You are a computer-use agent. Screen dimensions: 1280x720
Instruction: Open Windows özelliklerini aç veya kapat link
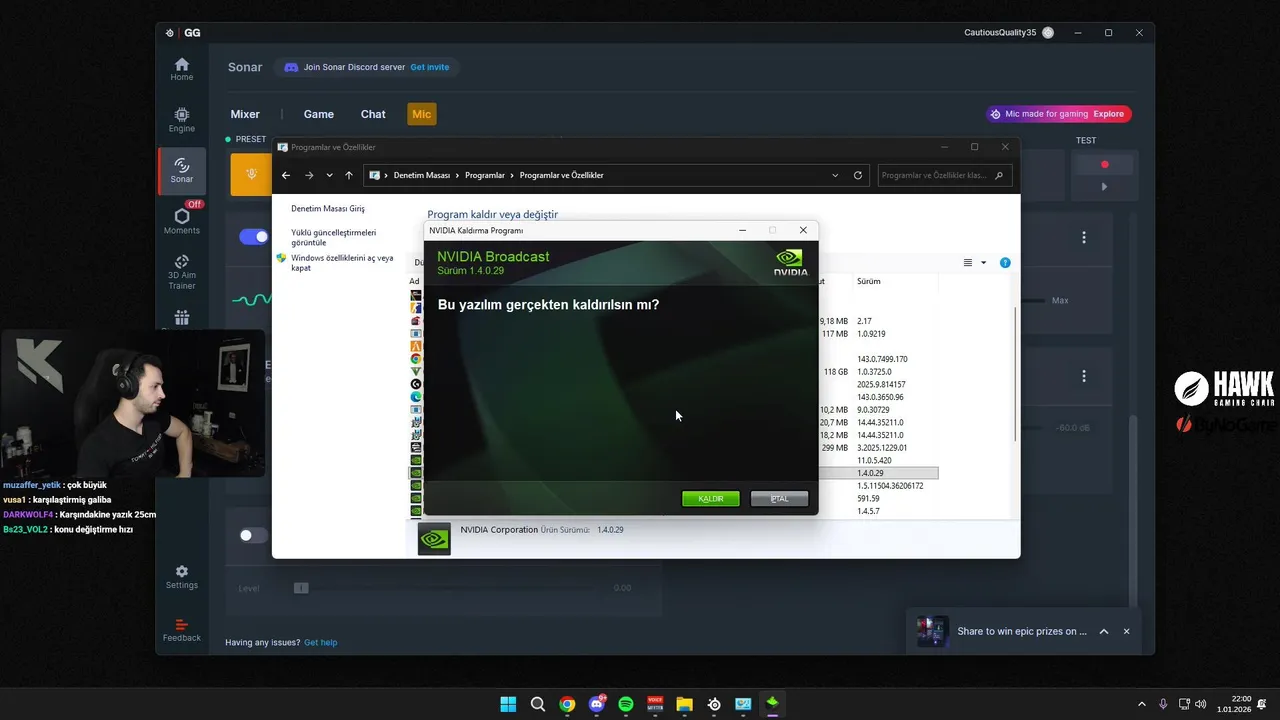point(342,263)
